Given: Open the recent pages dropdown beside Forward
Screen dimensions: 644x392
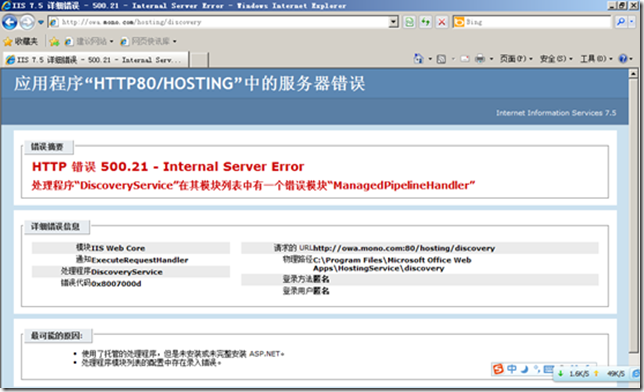Looking at the screenshot, I should coord(41,22).
